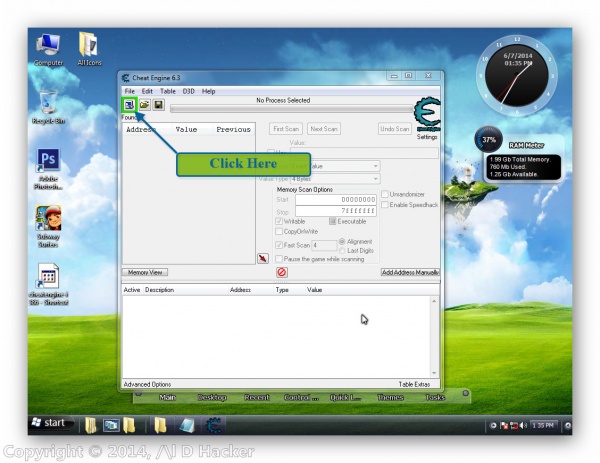Click the scan progress bar
Screen dimensions: 600x463
pyautogui.click(x=292, y=109)
